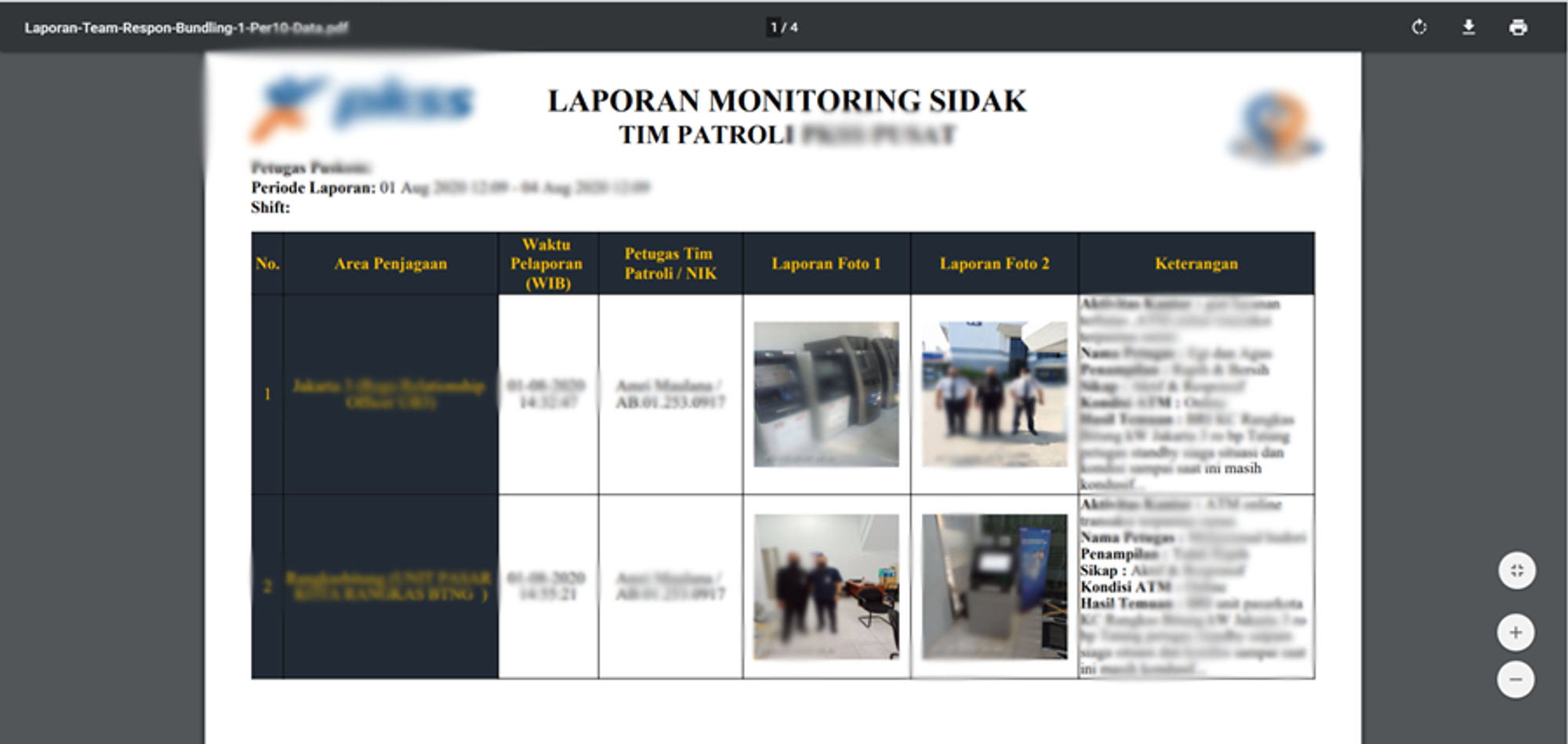This screenshot has width=1568, height=744.
Task: Open Laporan Foto 2 image in row 1
Action: (994, 394)
